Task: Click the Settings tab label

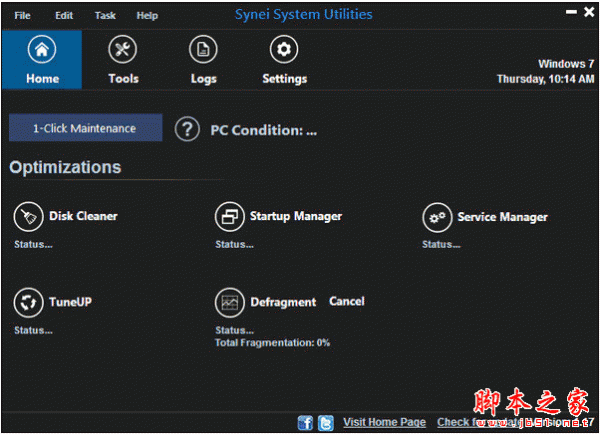Action: (285, 79)
